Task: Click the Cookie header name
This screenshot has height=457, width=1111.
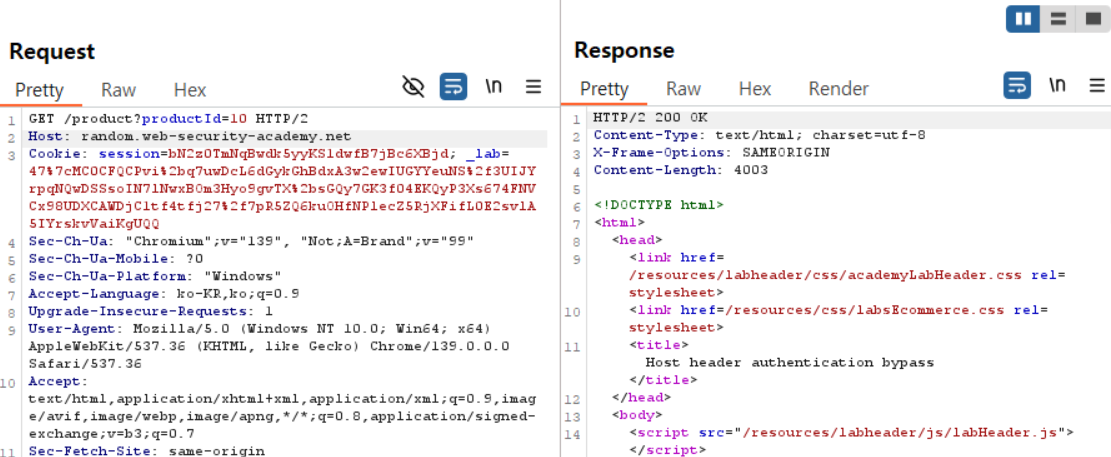Action: (x=55, y=154)
